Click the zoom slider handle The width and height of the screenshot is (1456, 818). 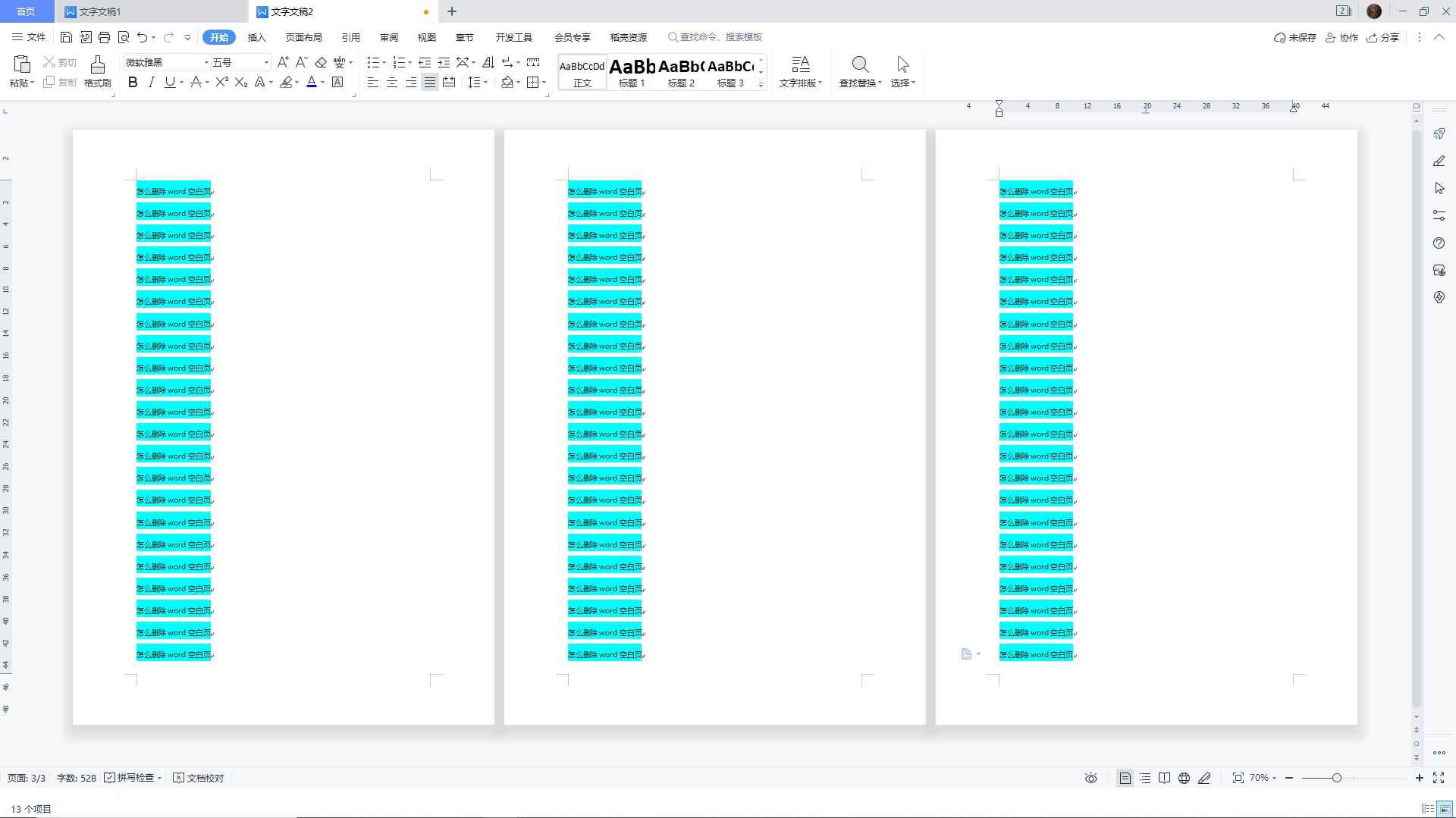(x=1336, y=778)
